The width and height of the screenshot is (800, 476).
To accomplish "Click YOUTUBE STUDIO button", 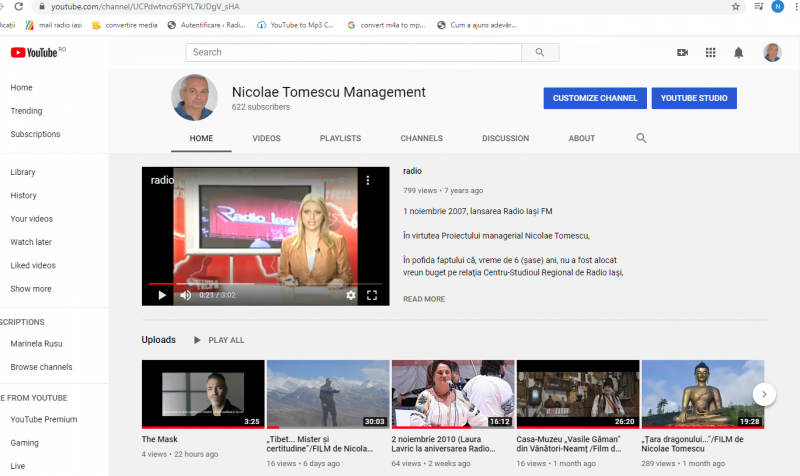I will tap(694, 98).
